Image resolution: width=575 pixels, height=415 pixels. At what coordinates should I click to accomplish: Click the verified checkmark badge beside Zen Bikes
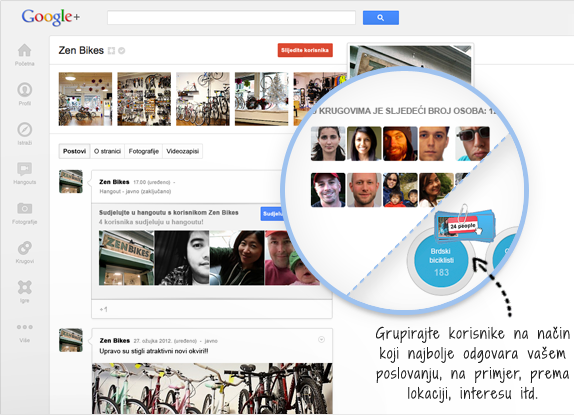(x=122, y=51)
